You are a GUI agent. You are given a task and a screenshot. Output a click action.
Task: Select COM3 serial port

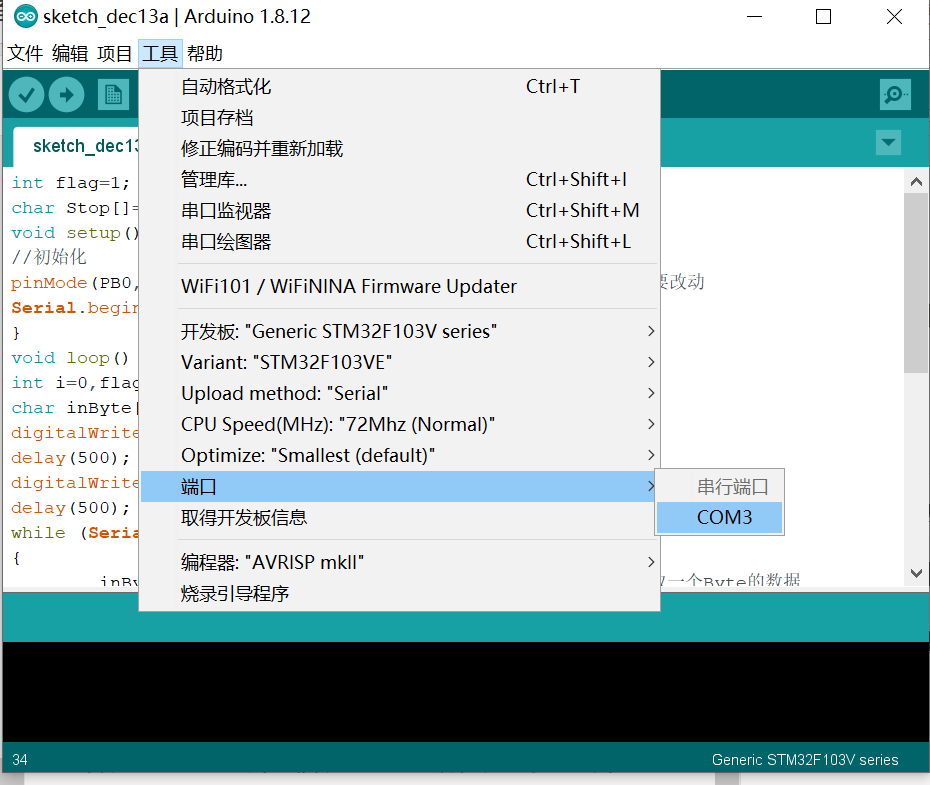719,518
